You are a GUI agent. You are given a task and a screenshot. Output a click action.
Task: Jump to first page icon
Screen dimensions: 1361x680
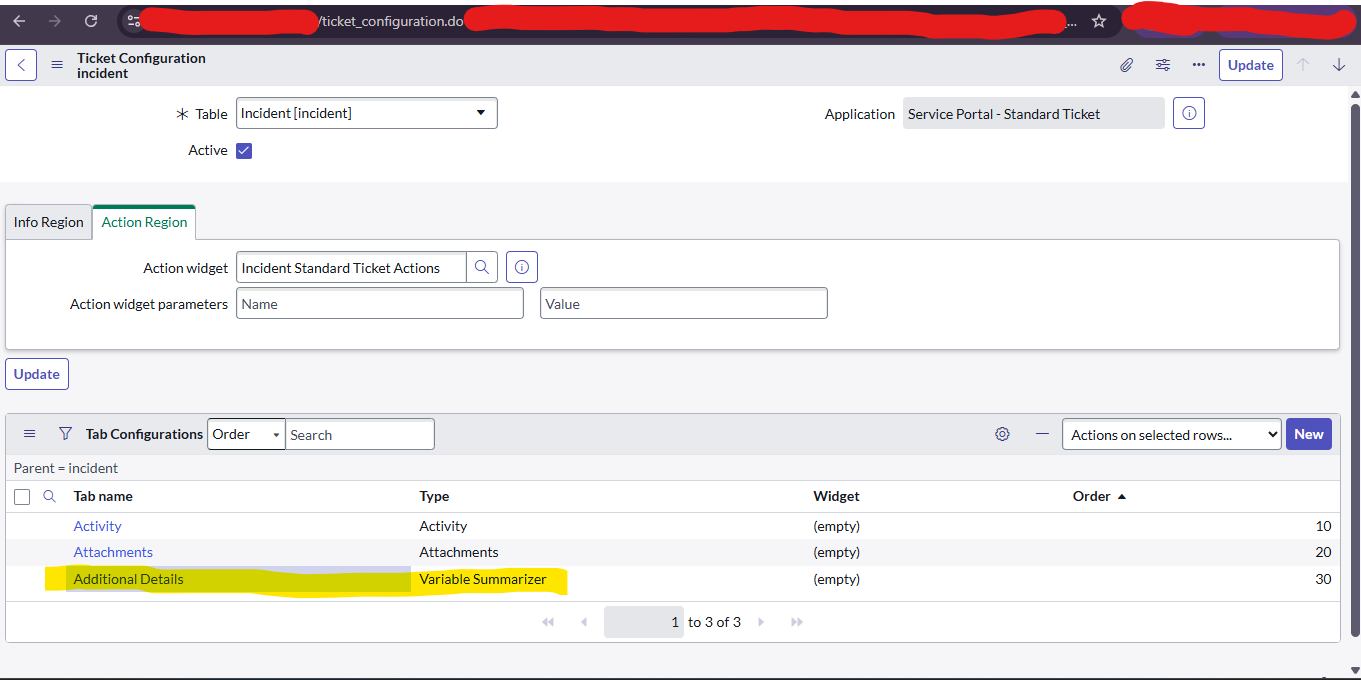pyautogui.click(x=548, y=622)
